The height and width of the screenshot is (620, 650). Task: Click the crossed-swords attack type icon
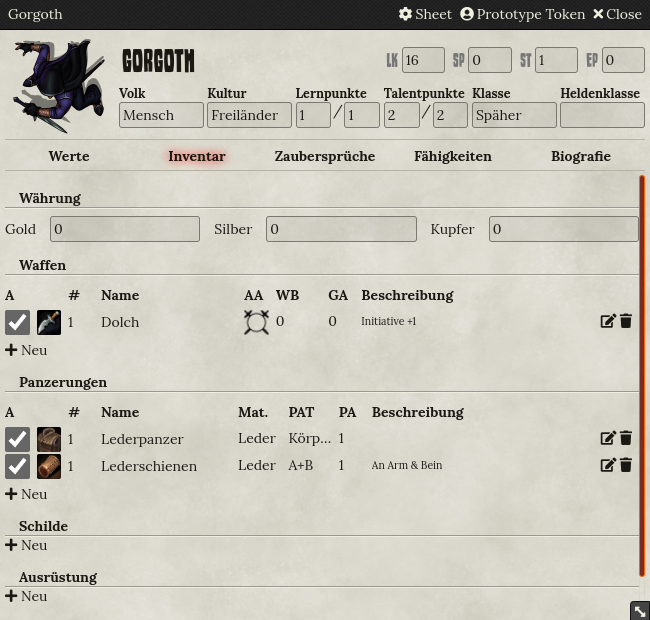[256, 322]
